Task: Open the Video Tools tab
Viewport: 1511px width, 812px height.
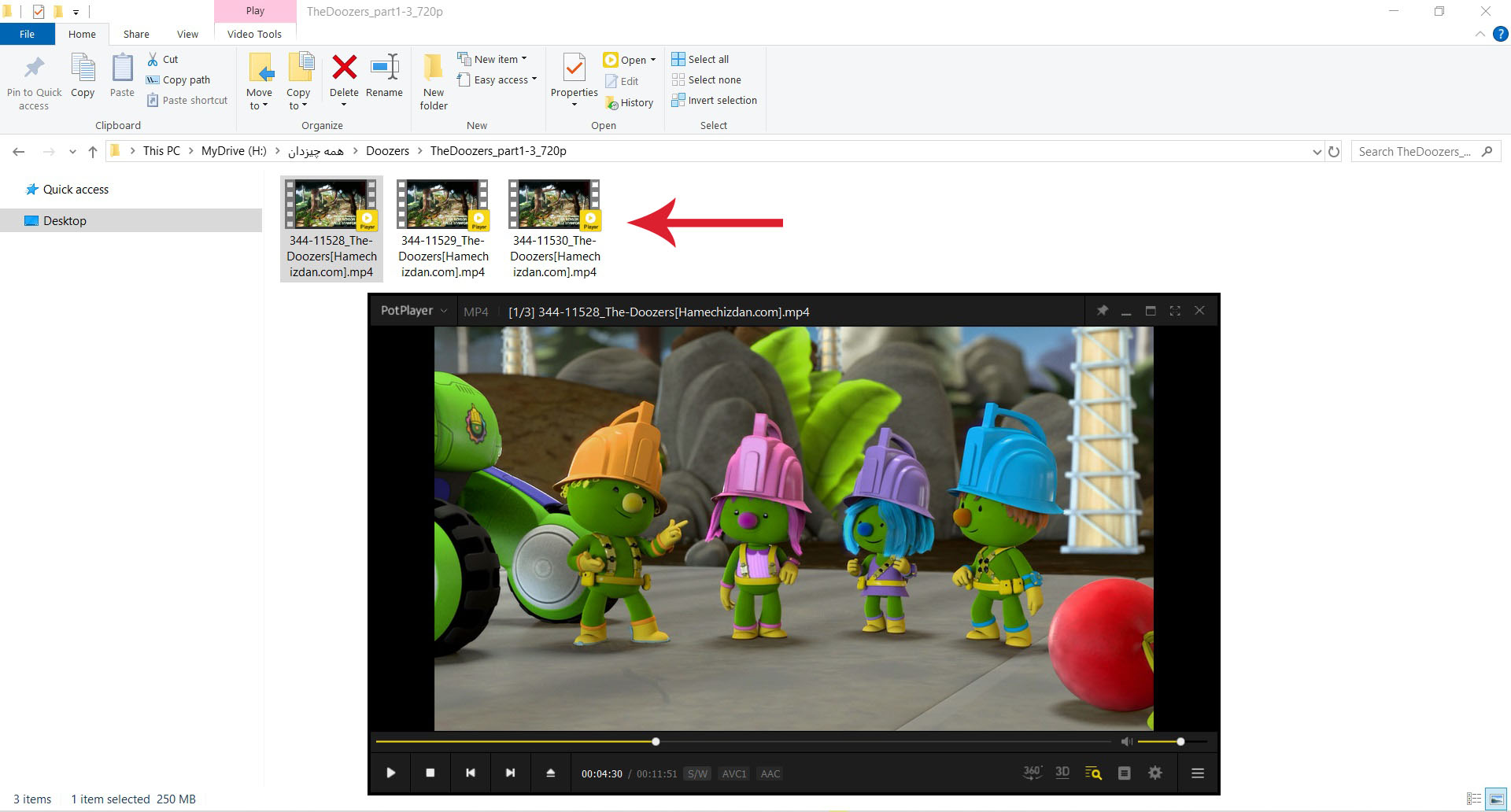Action: (254, 34)
